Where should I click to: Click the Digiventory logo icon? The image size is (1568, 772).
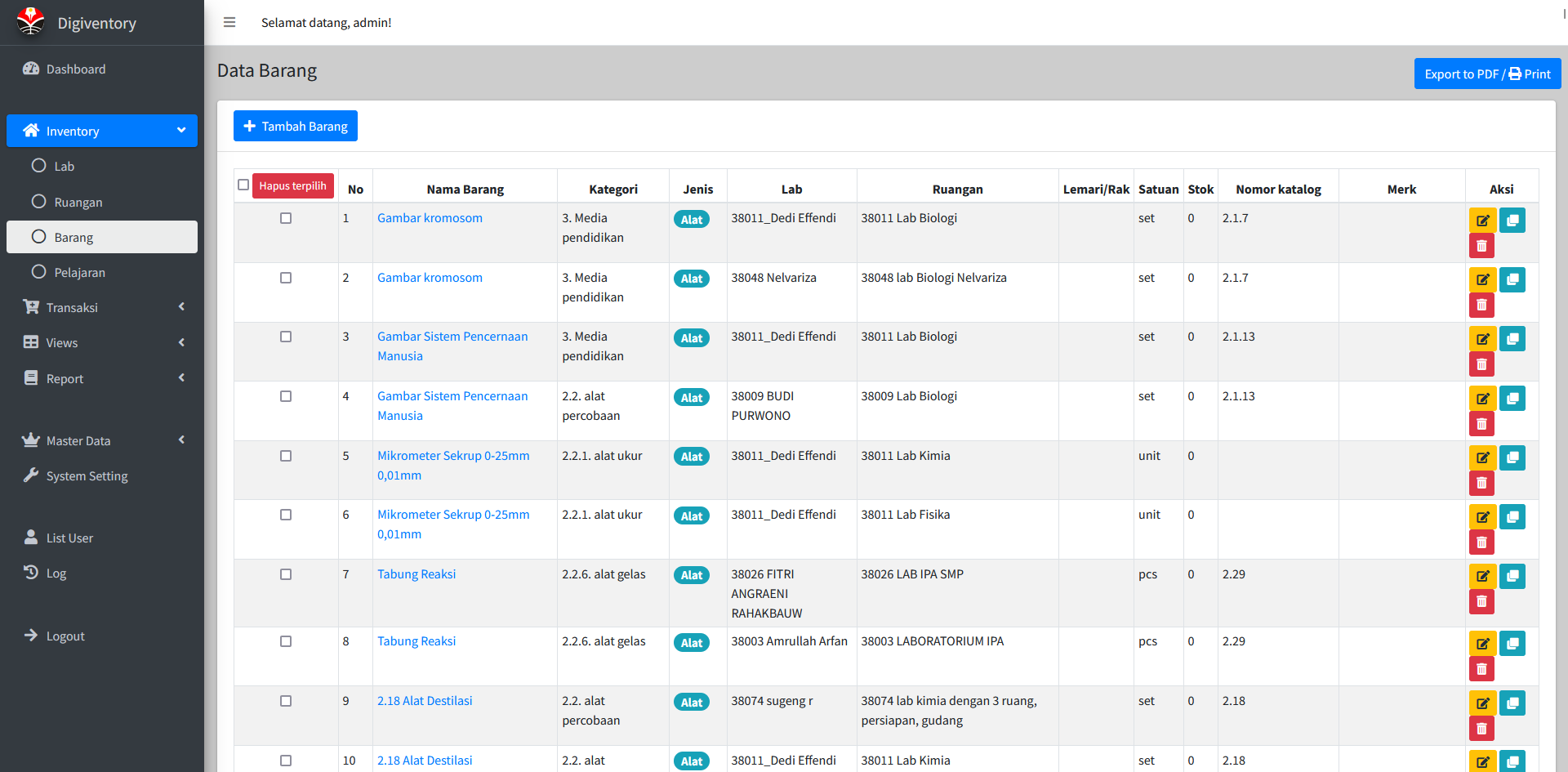coord(31,22)
